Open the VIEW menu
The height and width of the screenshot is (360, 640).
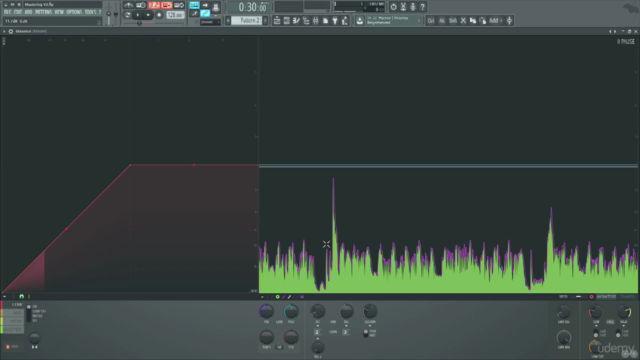[59, 12]
